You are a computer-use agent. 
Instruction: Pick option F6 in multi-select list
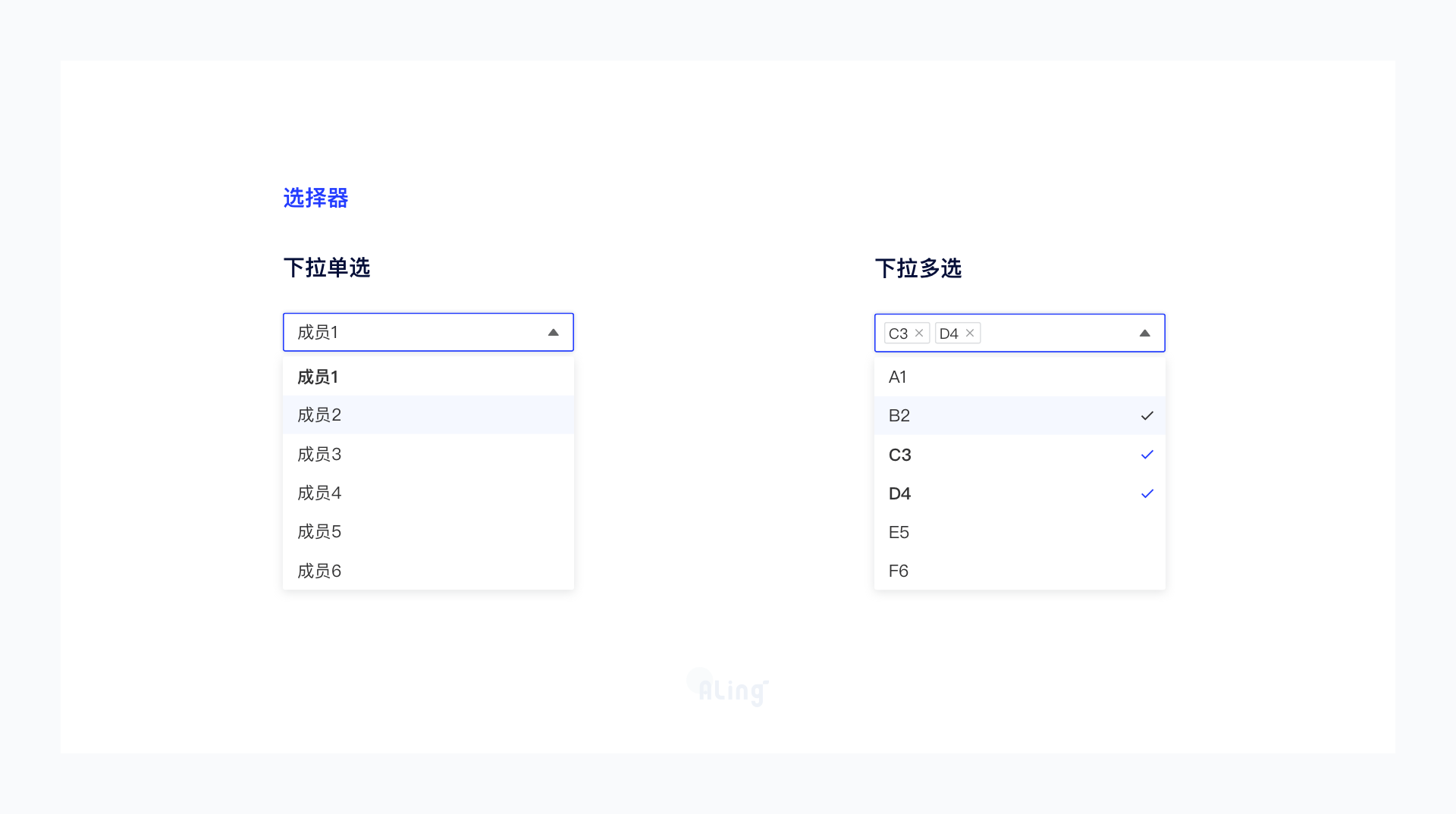(x=899, y=571)
